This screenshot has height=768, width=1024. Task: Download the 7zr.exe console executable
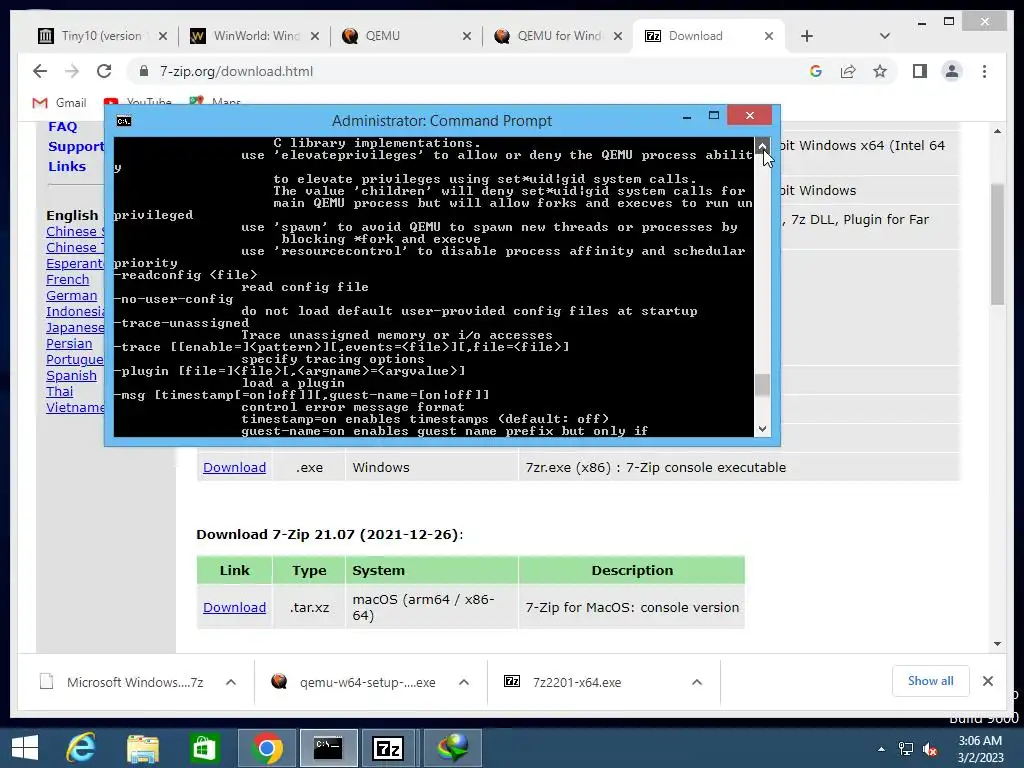(234, 468)
